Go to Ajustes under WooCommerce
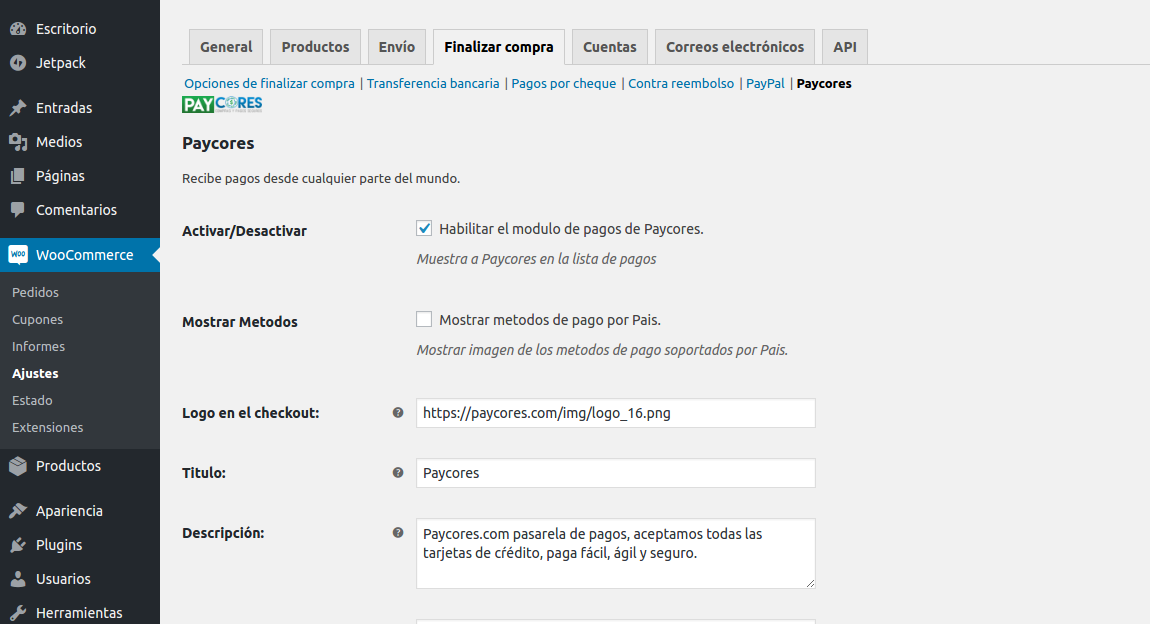Image resolution: width=1150 pixels, height=624 pixels. (35, 373)
